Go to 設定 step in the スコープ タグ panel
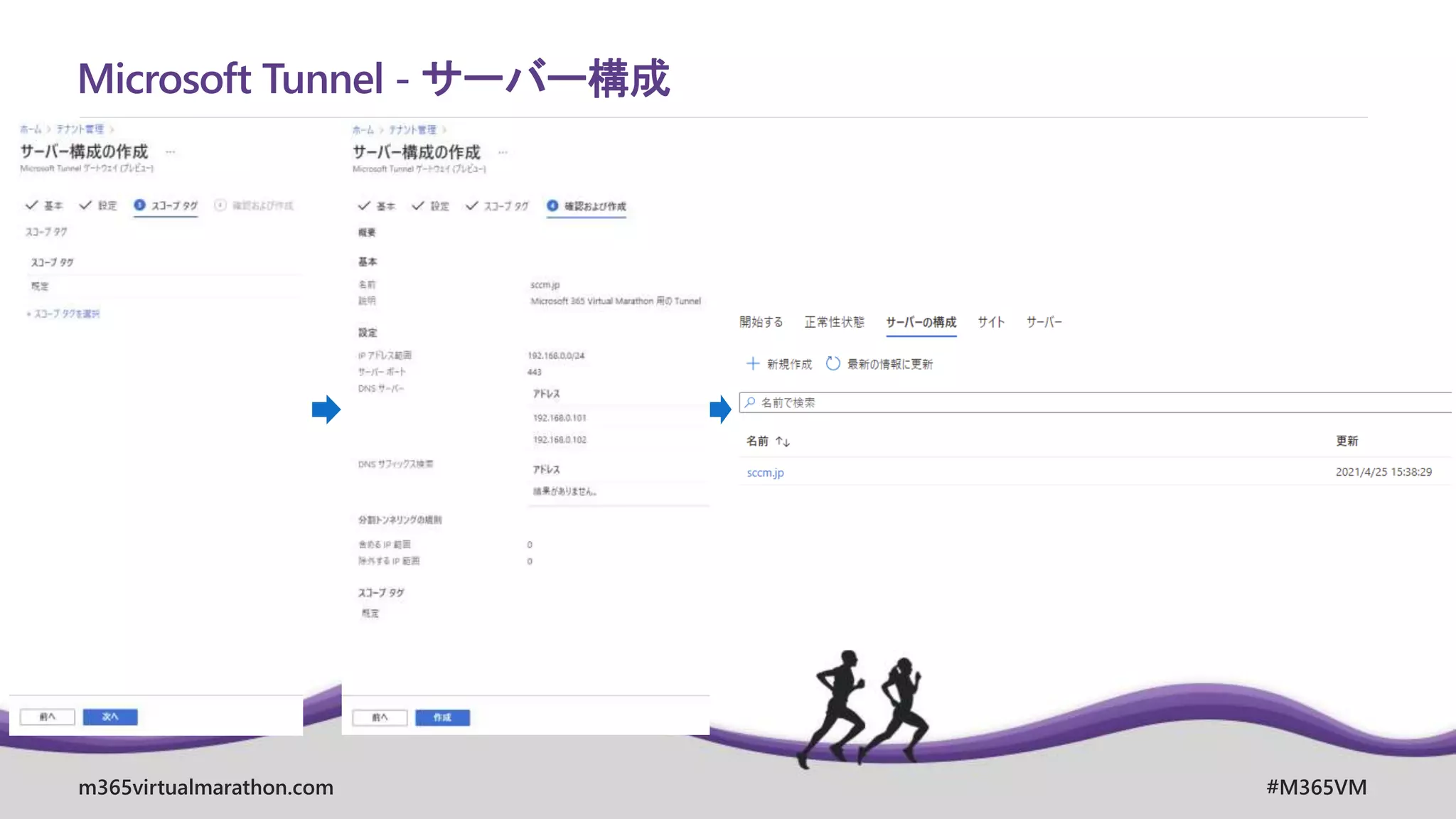Screen dimensions: 1456x819 (x=98, y=205)
